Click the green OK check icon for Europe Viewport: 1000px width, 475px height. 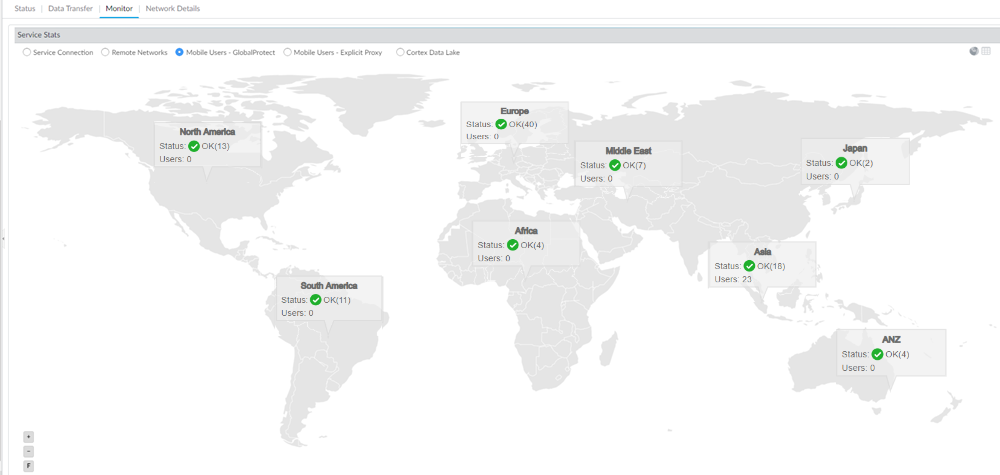(x=501, y=125)
